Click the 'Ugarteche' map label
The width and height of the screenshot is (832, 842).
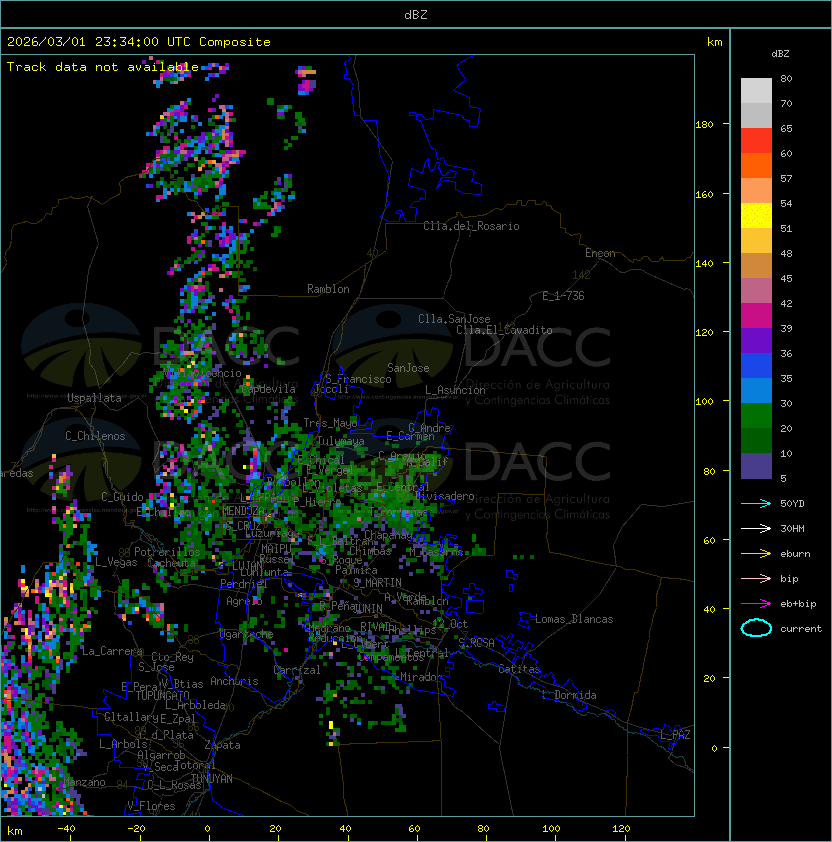pos(247,635)
